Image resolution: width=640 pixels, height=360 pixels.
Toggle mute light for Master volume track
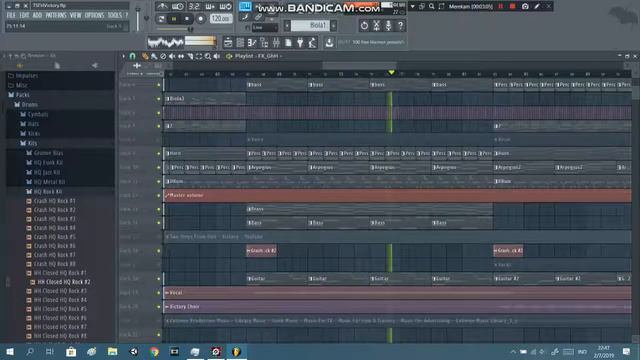(159, 196)
